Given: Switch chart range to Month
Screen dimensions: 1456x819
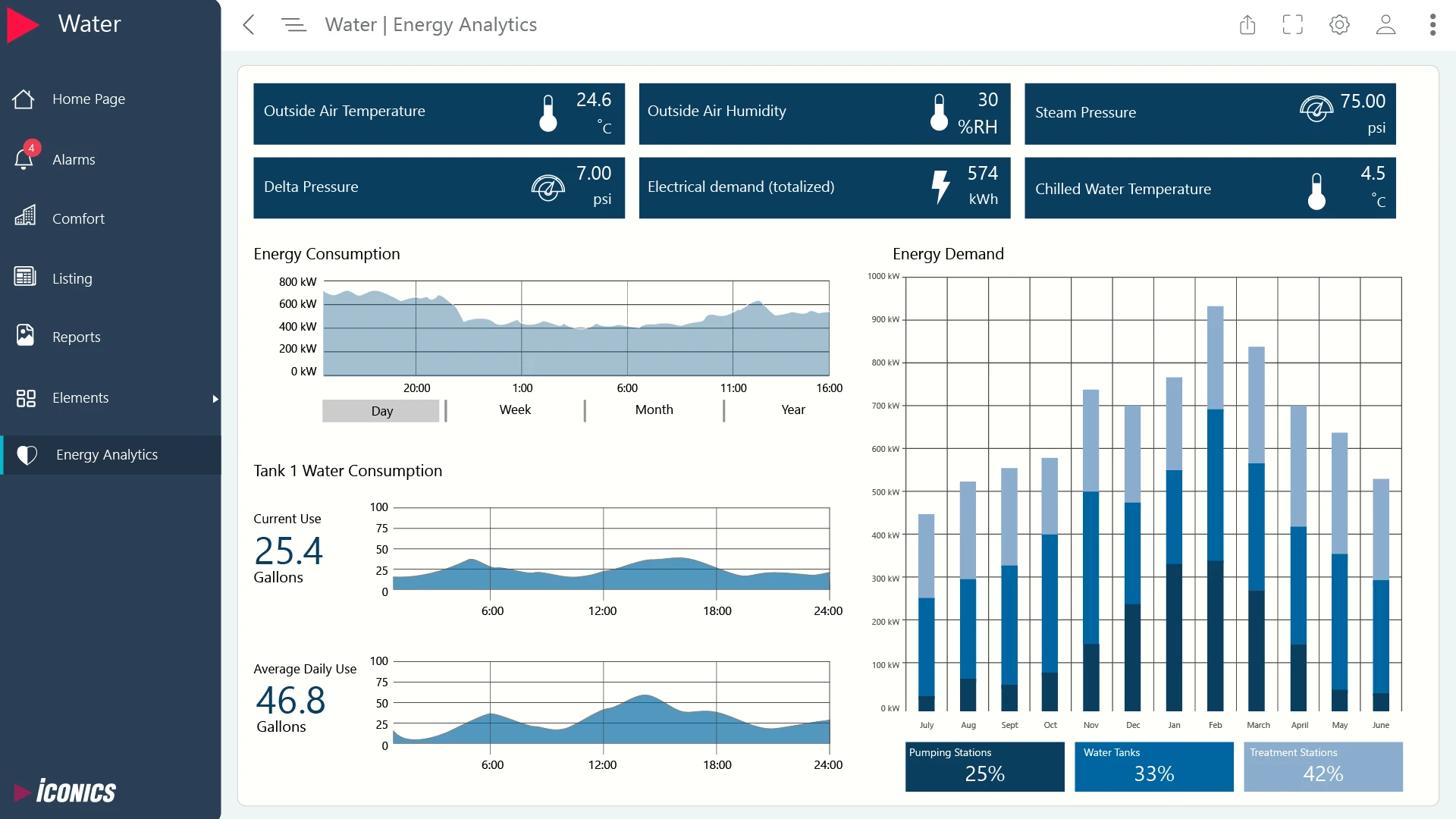Looking at the screenshot, I should [x=654, y=409].
